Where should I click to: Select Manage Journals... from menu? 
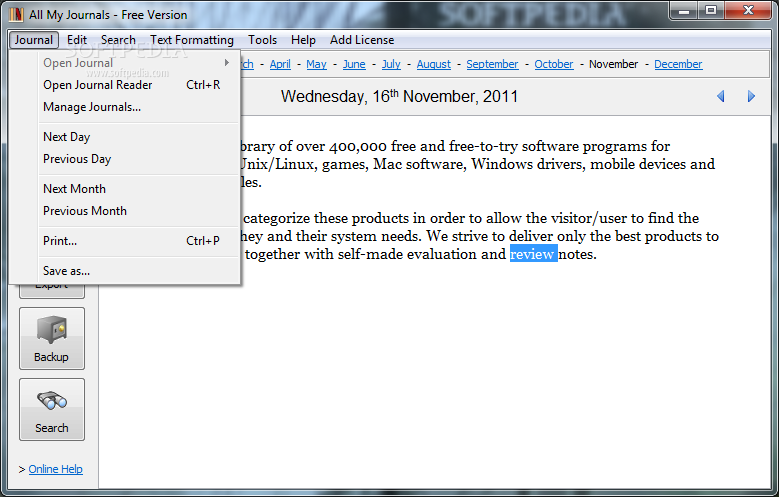(x=139, y=107)
